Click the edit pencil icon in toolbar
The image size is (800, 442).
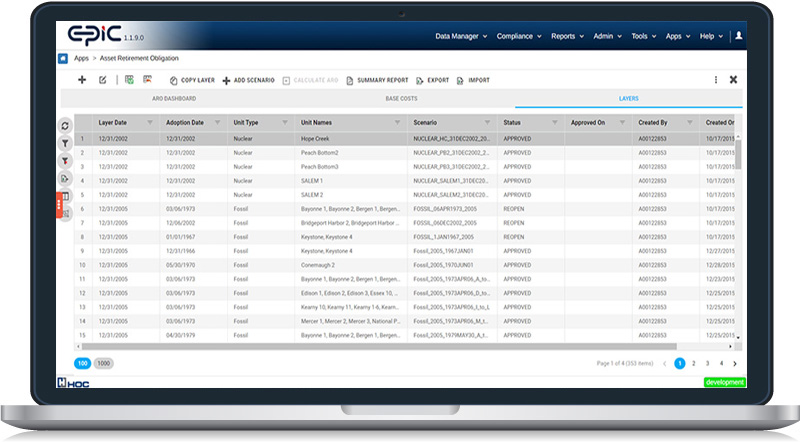point(103,80)
